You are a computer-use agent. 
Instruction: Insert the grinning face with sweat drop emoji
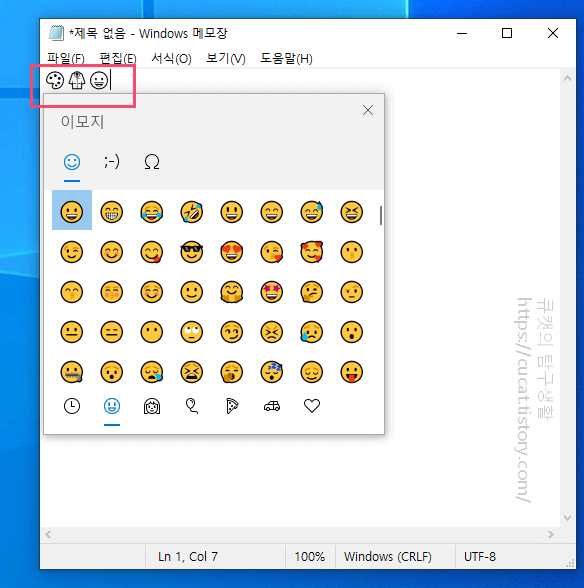tap(312, 212)
